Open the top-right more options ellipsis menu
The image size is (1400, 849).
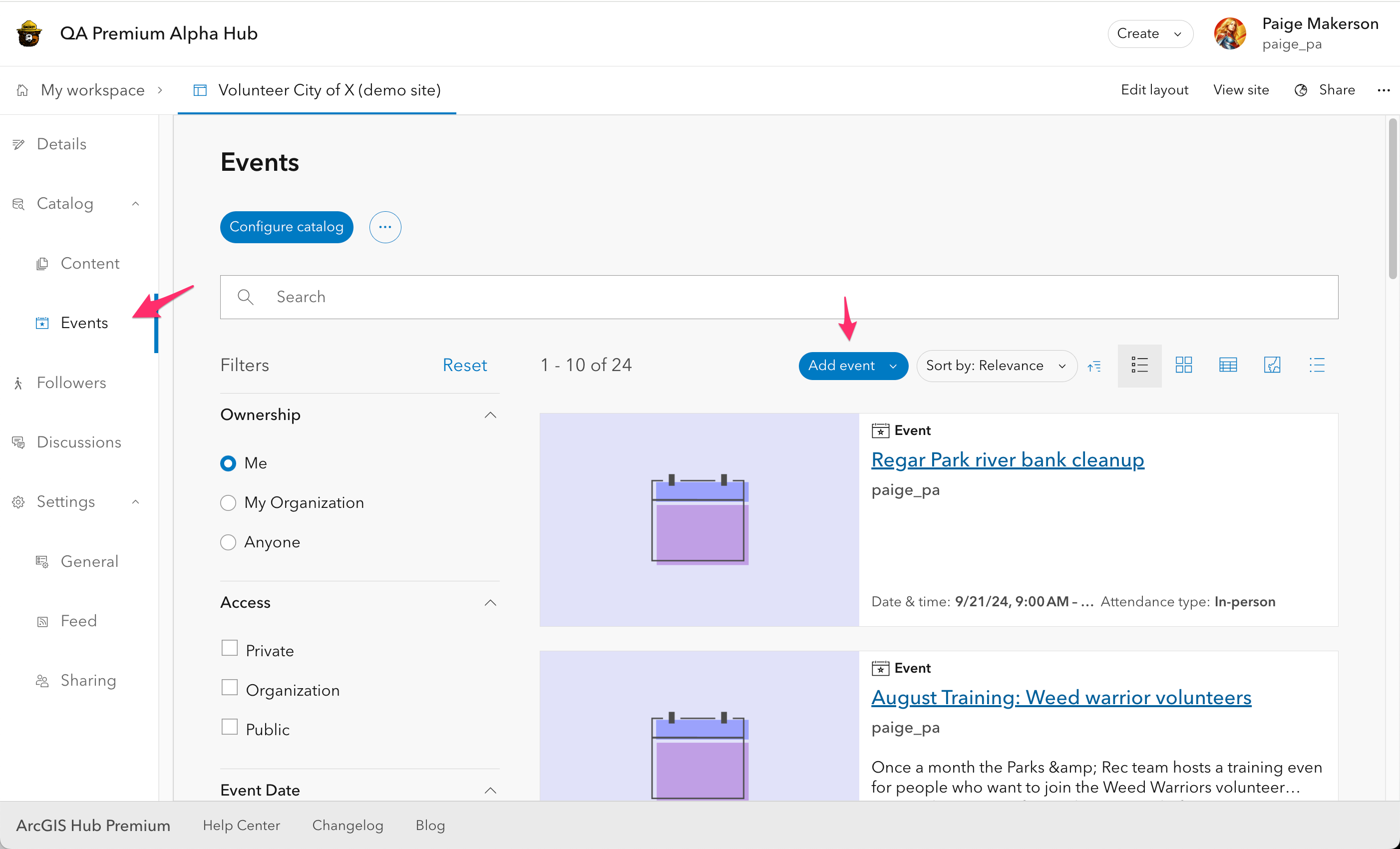pos(1384,90)
